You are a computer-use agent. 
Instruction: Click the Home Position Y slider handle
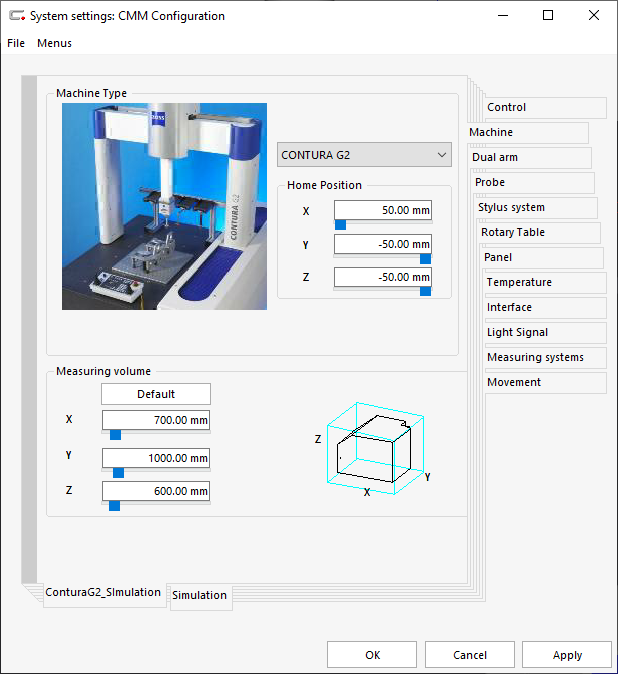click(425, 259)
